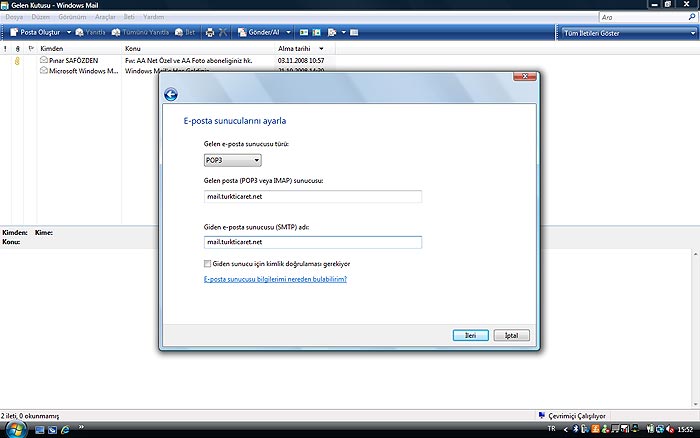Image resolution: width=700 pixels, height=438 pixels.
Task: Show hidden tray icons arrow
Action: click(x=566, y=429)
